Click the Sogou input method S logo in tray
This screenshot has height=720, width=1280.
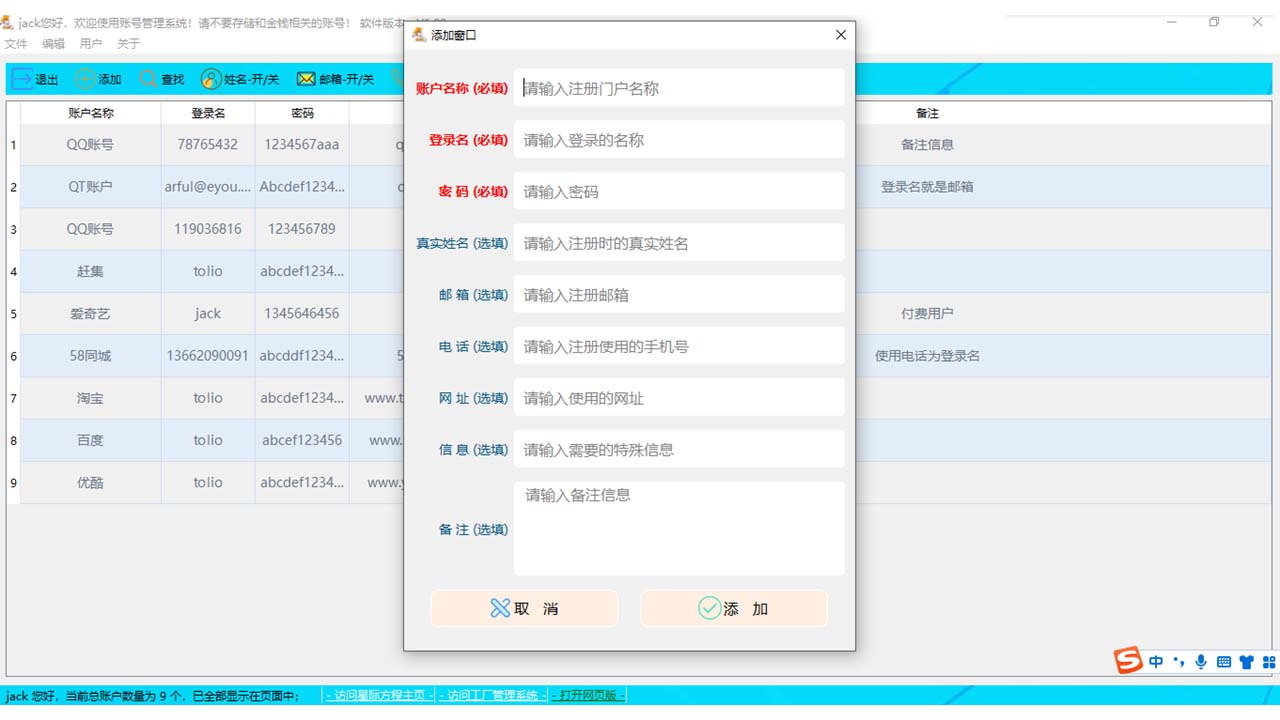[x=1126, y=660]
